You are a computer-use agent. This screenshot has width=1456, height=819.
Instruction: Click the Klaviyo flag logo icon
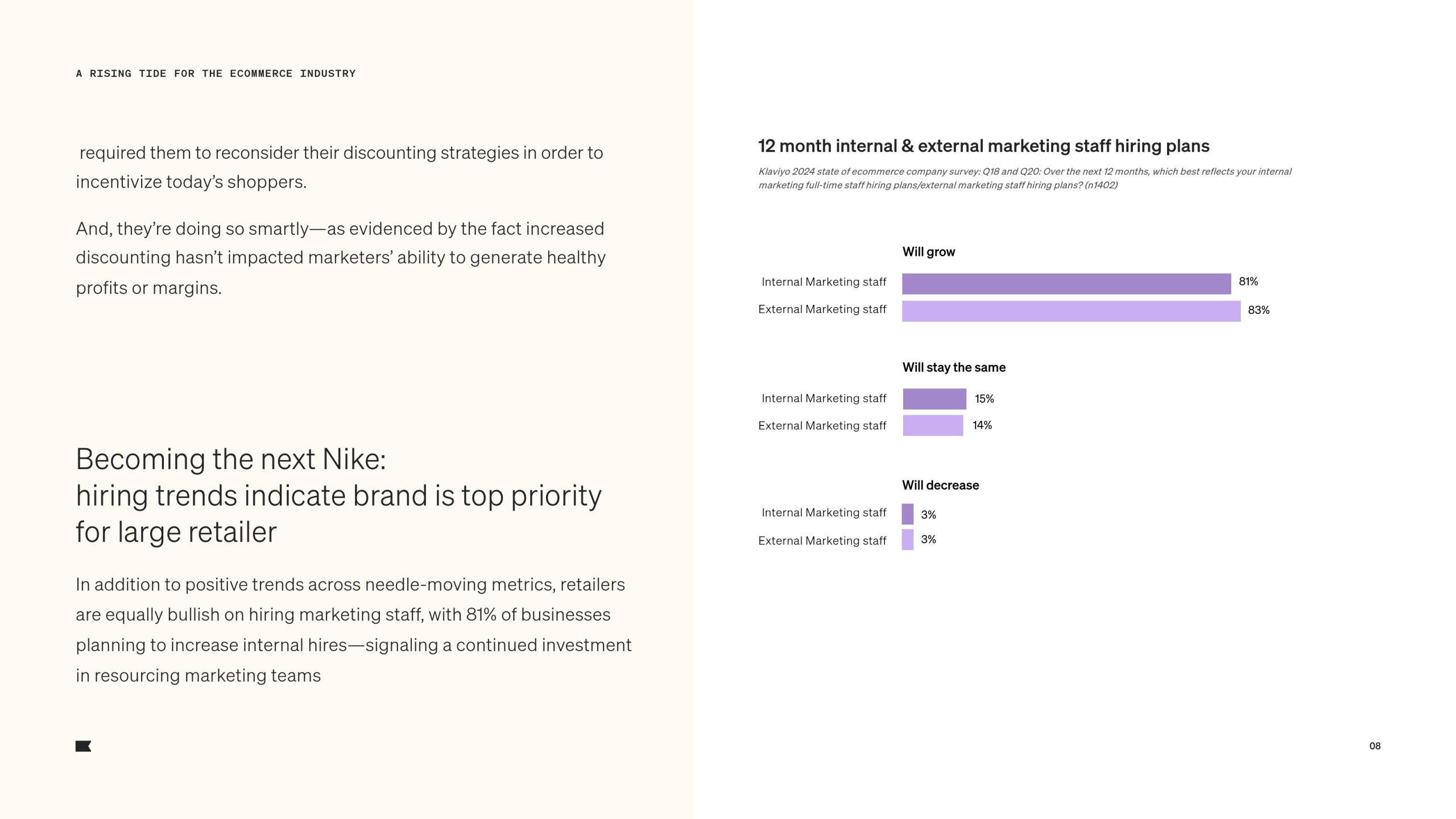pyautogui.click(x=83, y=746)
